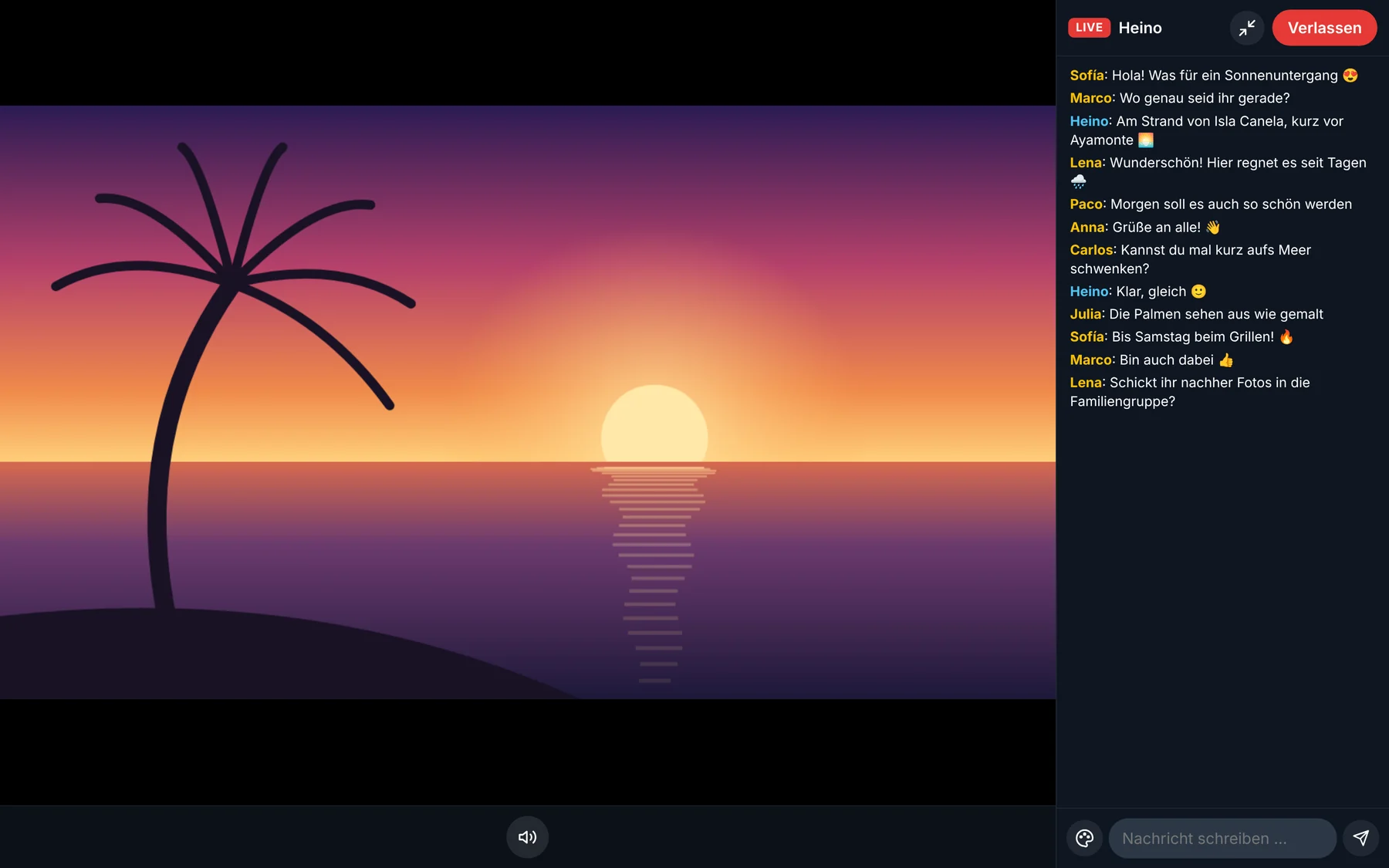Select Lena's message about Fotos in die Familiengruppe
This screenshot has width=1389, height=868.
(x=1190, y=392)
